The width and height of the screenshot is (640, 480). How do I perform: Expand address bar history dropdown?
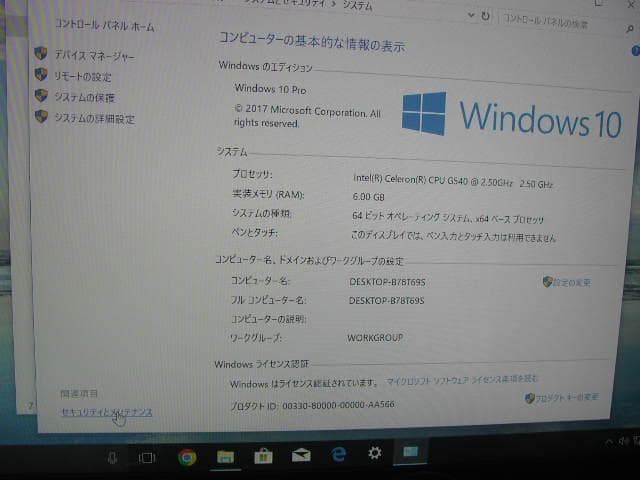471,16
